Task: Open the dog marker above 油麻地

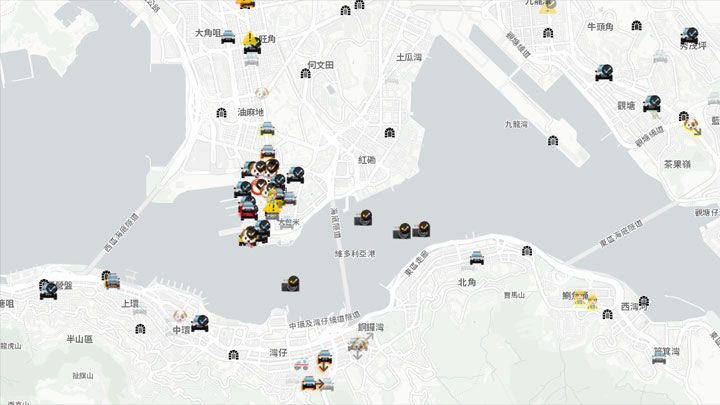Action: [x=262, y=93]
